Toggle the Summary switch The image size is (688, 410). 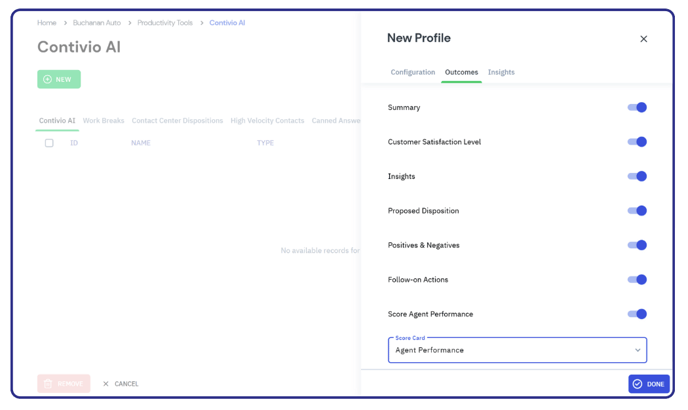(x=637, y=108)
